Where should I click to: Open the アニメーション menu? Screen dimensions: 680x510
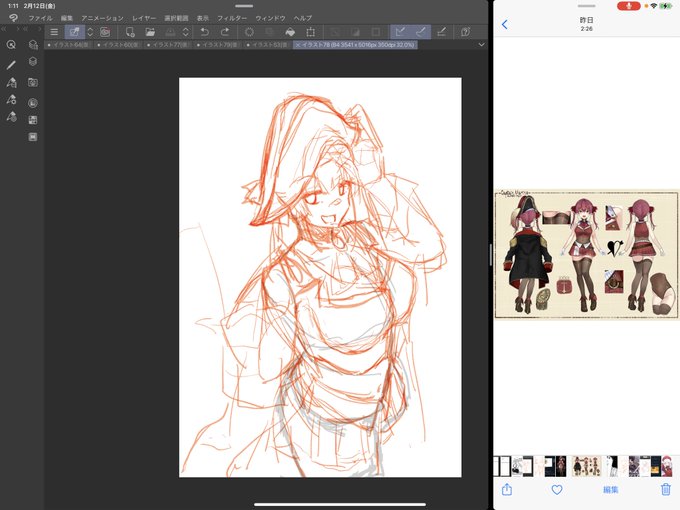coord(102,18)
